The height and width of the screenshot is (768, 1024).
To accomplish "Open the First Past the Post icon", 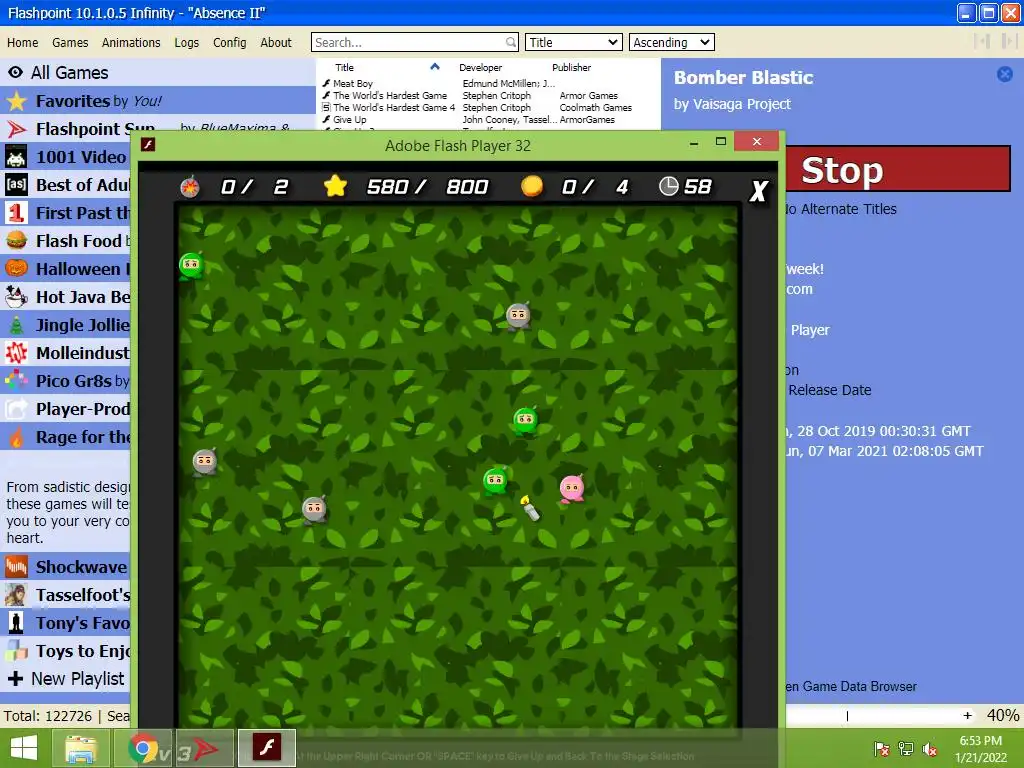I will [x=16, y=213].
